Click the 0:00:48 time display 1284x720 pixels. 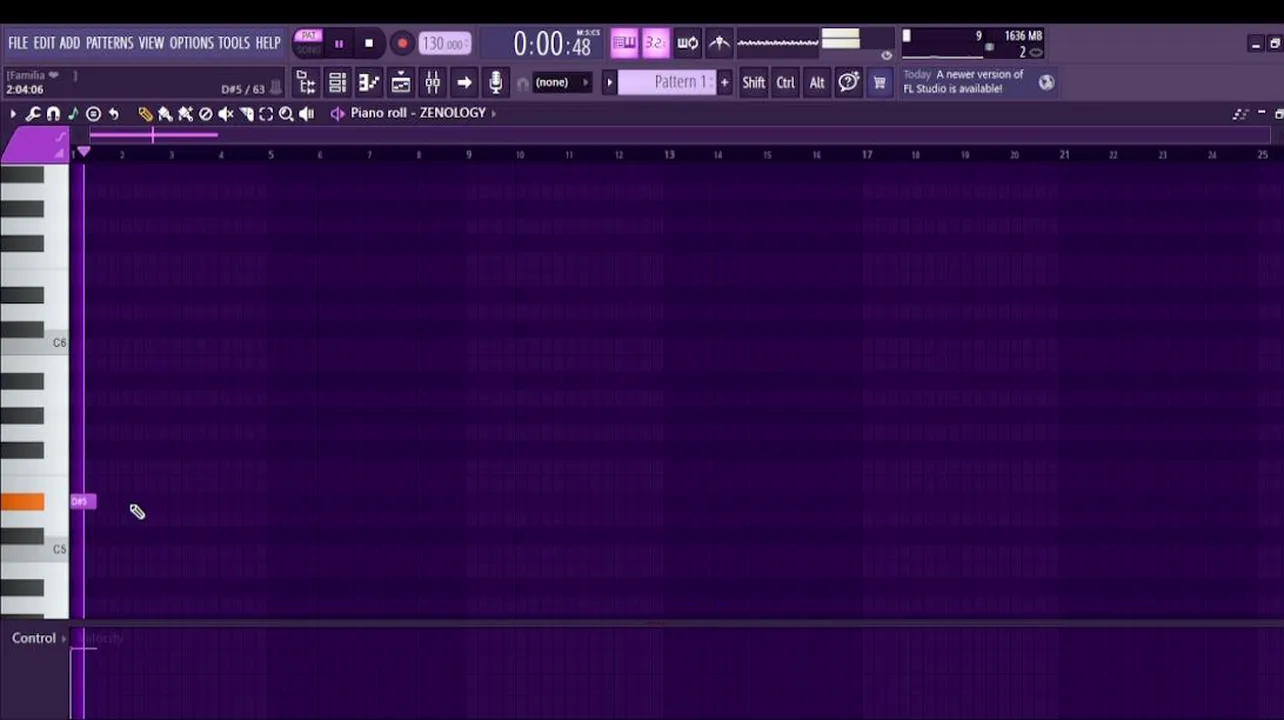[553, 44]
